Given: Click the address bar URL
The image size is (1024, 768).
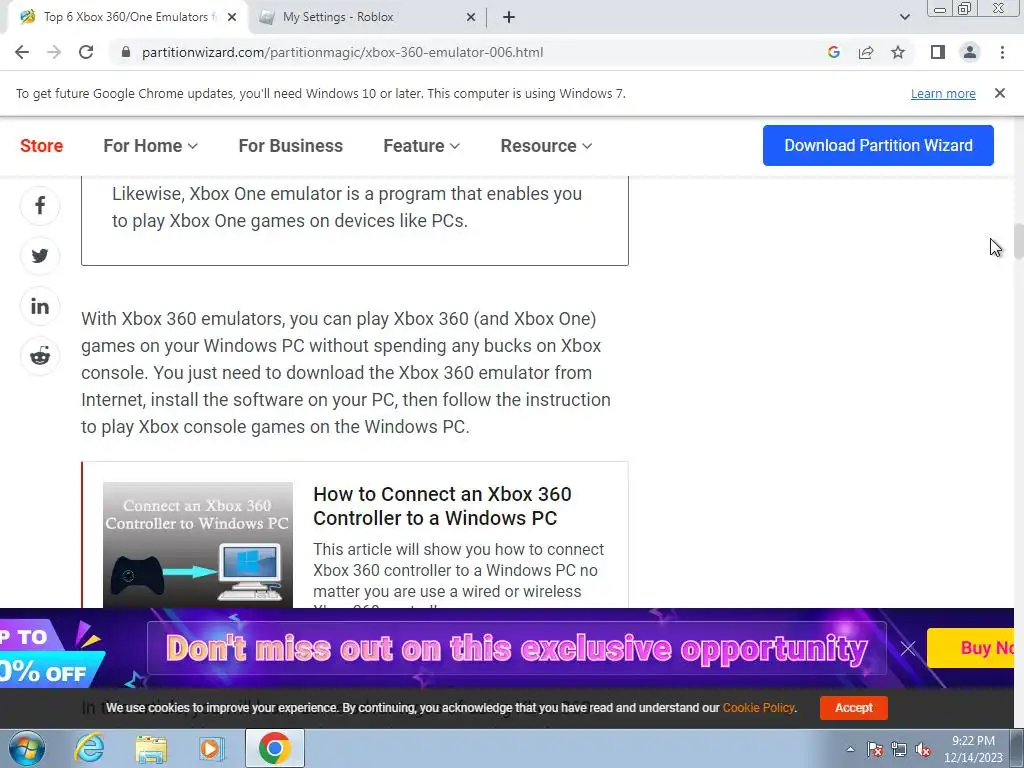Looking at the screenshot, I should pos(342,52).
